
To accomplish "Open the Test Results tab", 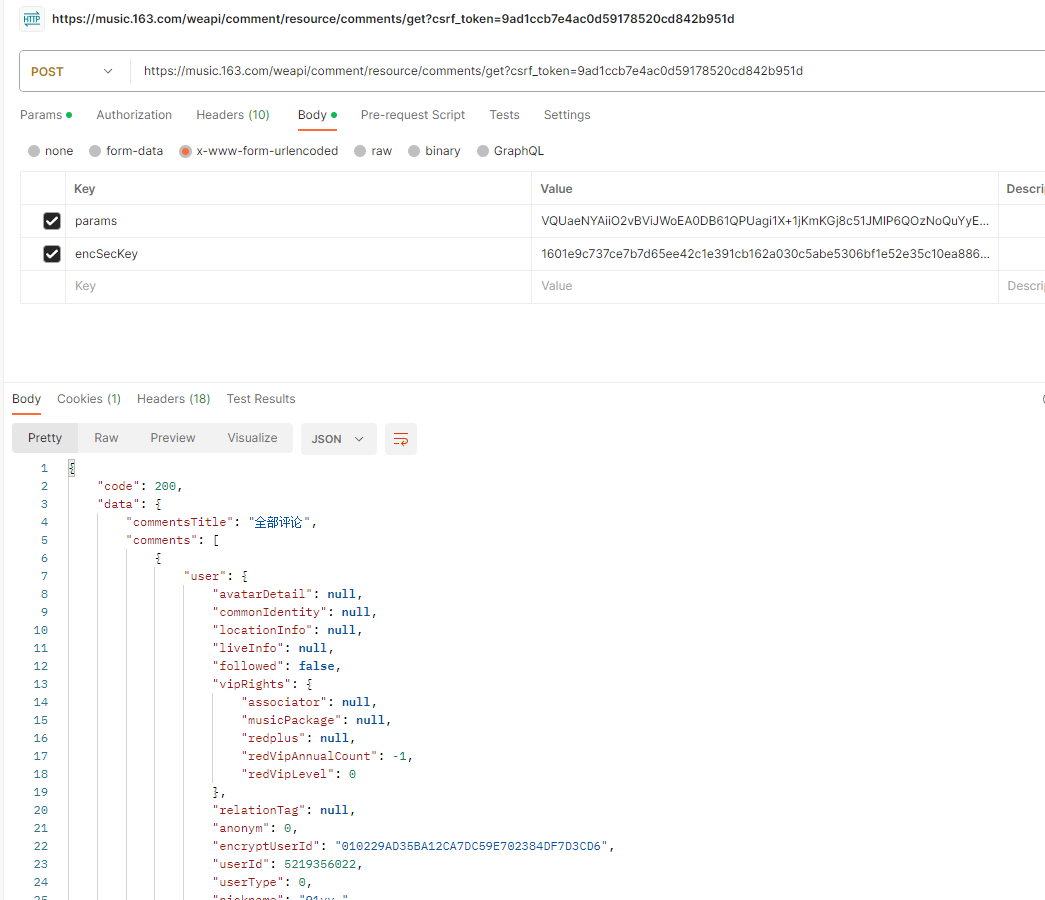I will click(x=261, y=399).
